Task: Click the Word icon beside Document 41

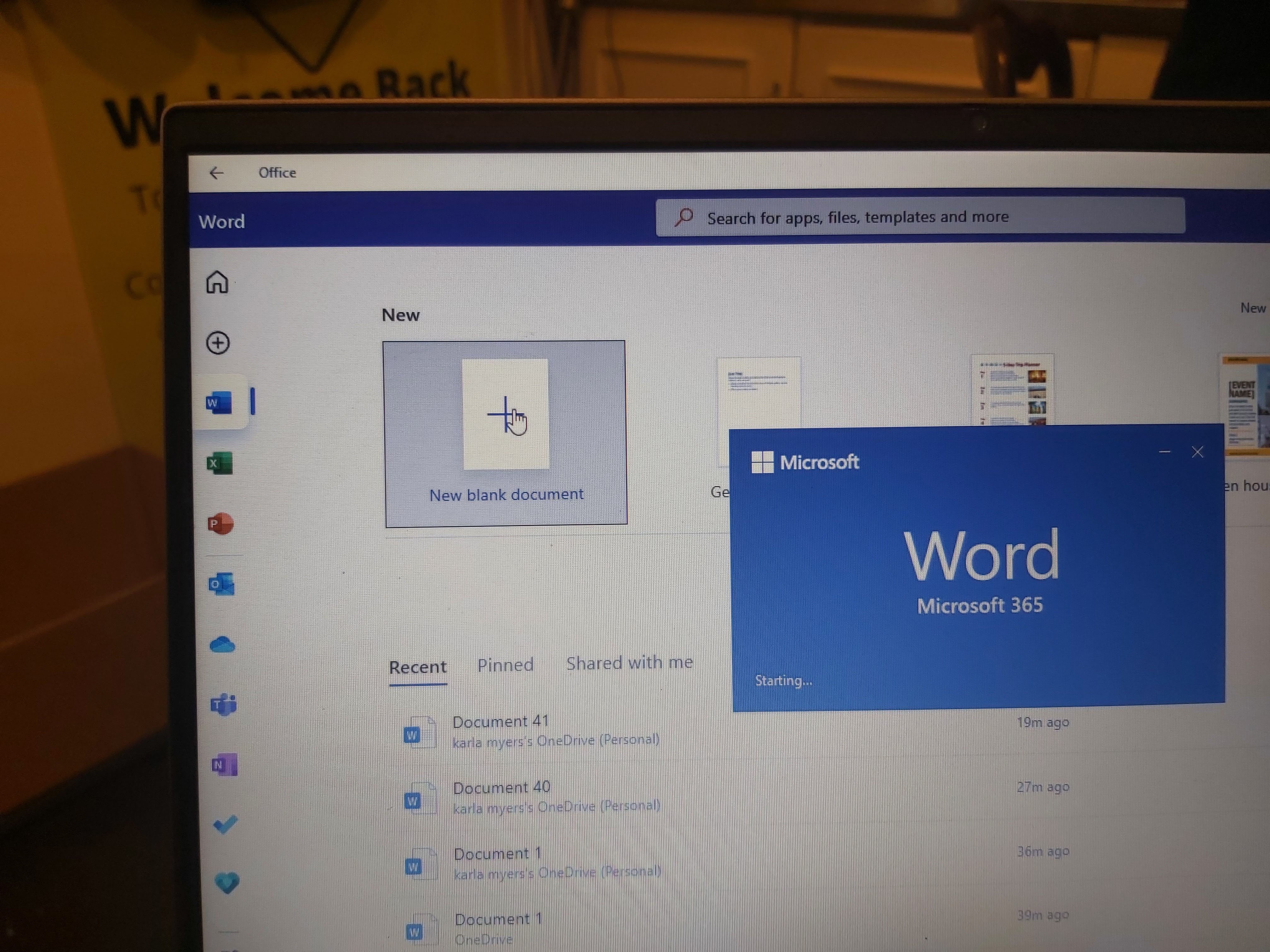Action: tap(420, 732)
